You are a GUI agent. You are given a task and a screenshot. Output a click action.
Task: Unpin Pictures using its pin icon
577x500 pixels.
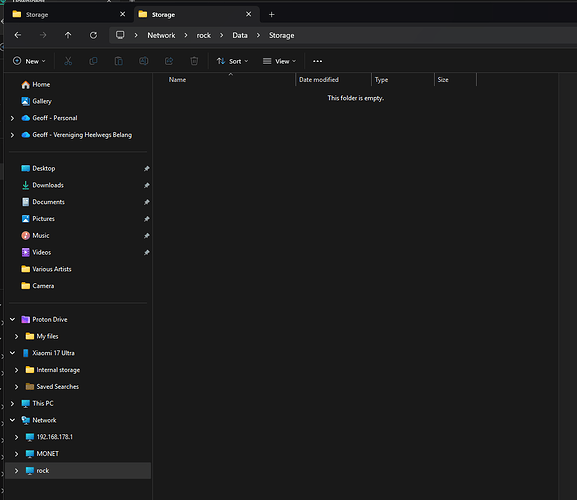[146, 219]
